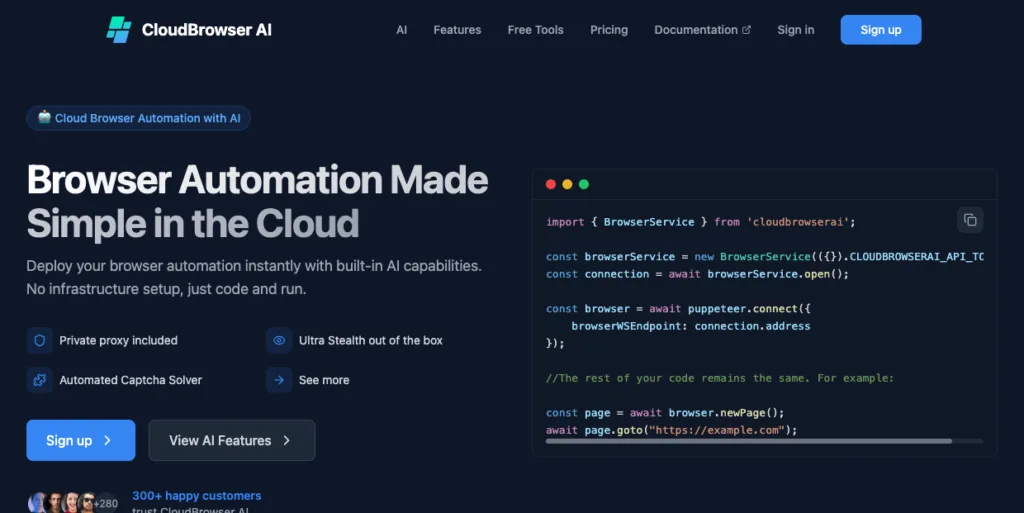Click the chevron on hero Sign up button

(x=107, y=441)
